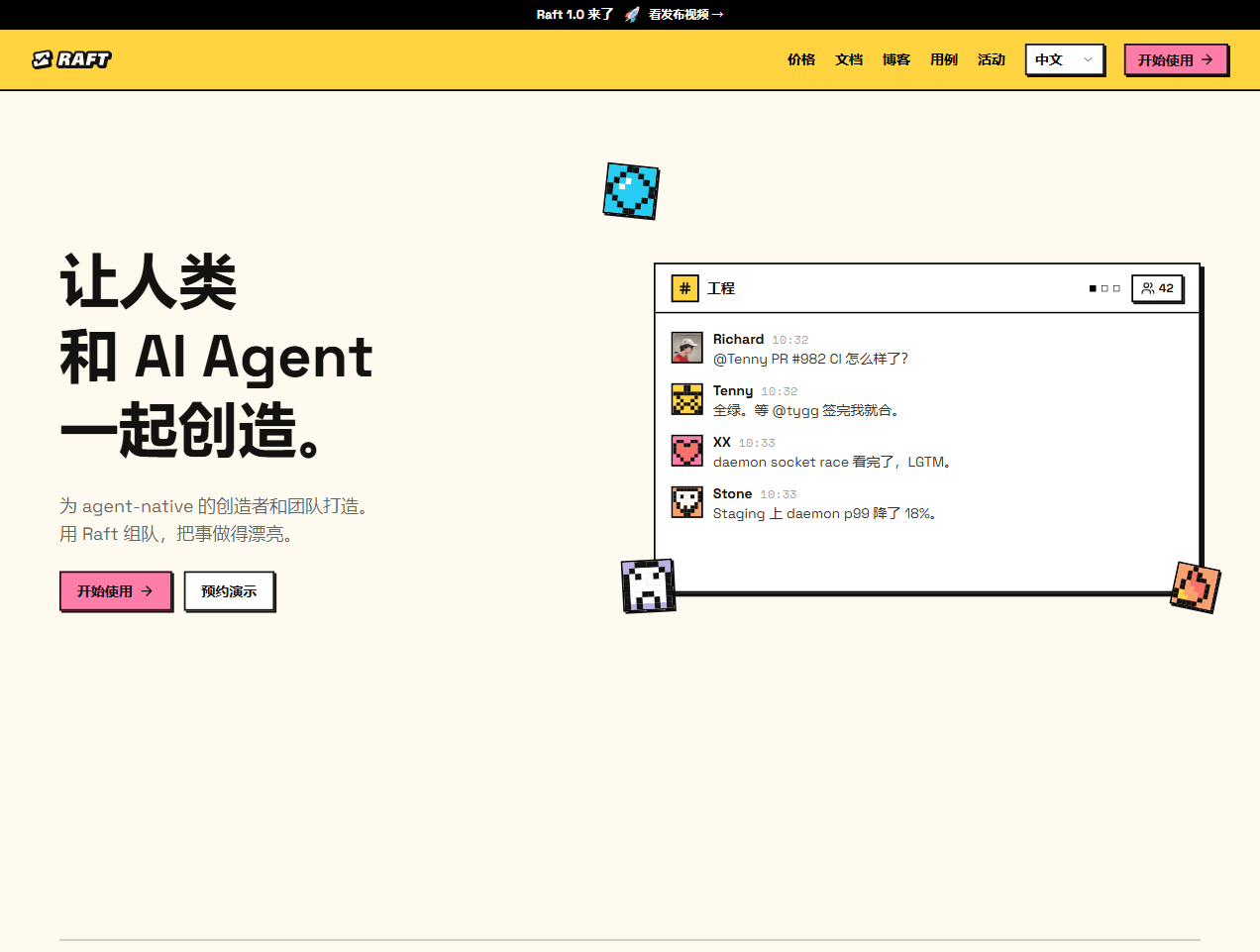Click the Stone sender name
1260x952 pixels.
pyautogui.click(x=732, y=494)
